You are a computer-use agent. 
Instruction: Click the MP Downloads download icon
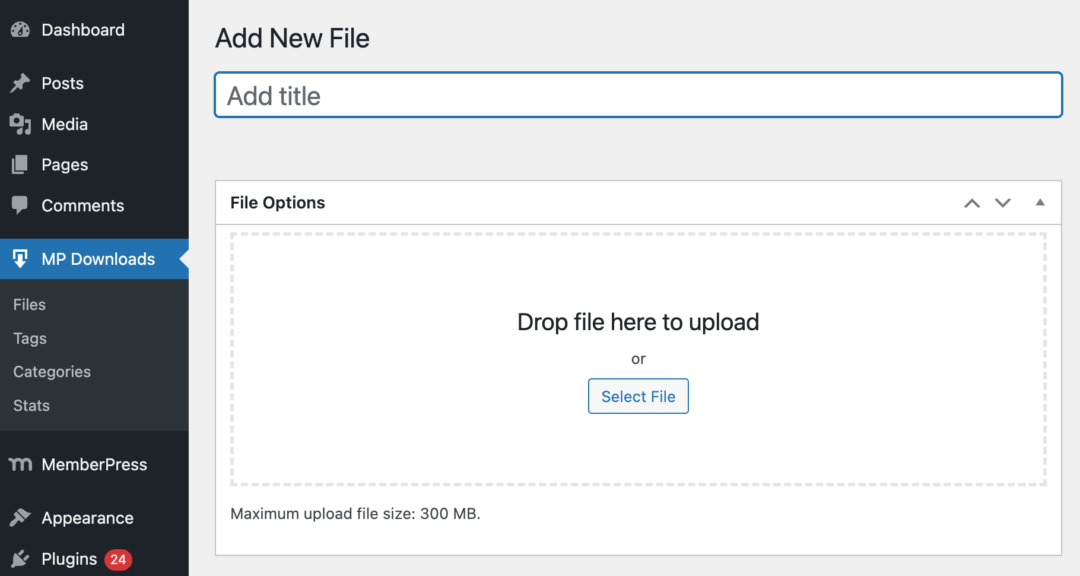20,259
